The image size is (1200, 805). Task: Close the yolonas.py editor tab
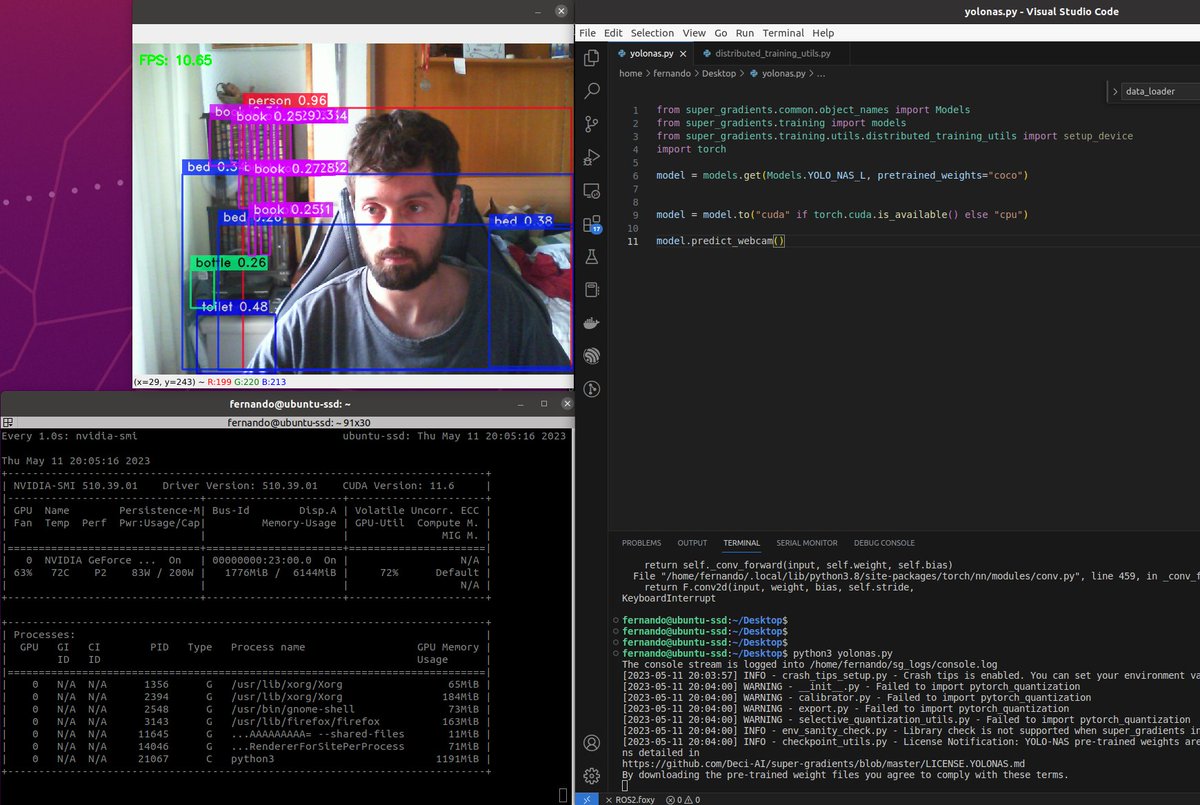[683, 54]
